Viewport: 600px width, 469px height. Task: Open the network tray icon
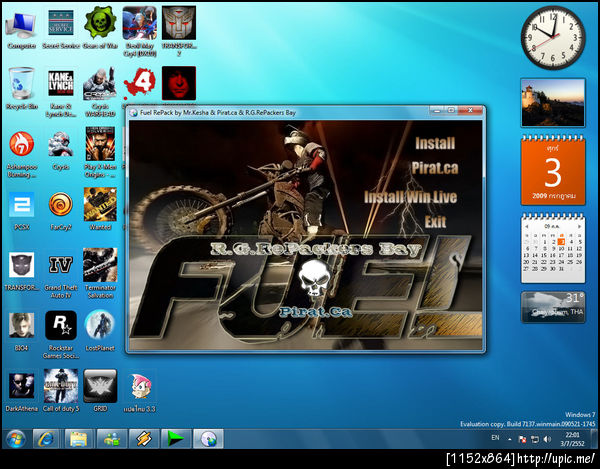(535, 439)
